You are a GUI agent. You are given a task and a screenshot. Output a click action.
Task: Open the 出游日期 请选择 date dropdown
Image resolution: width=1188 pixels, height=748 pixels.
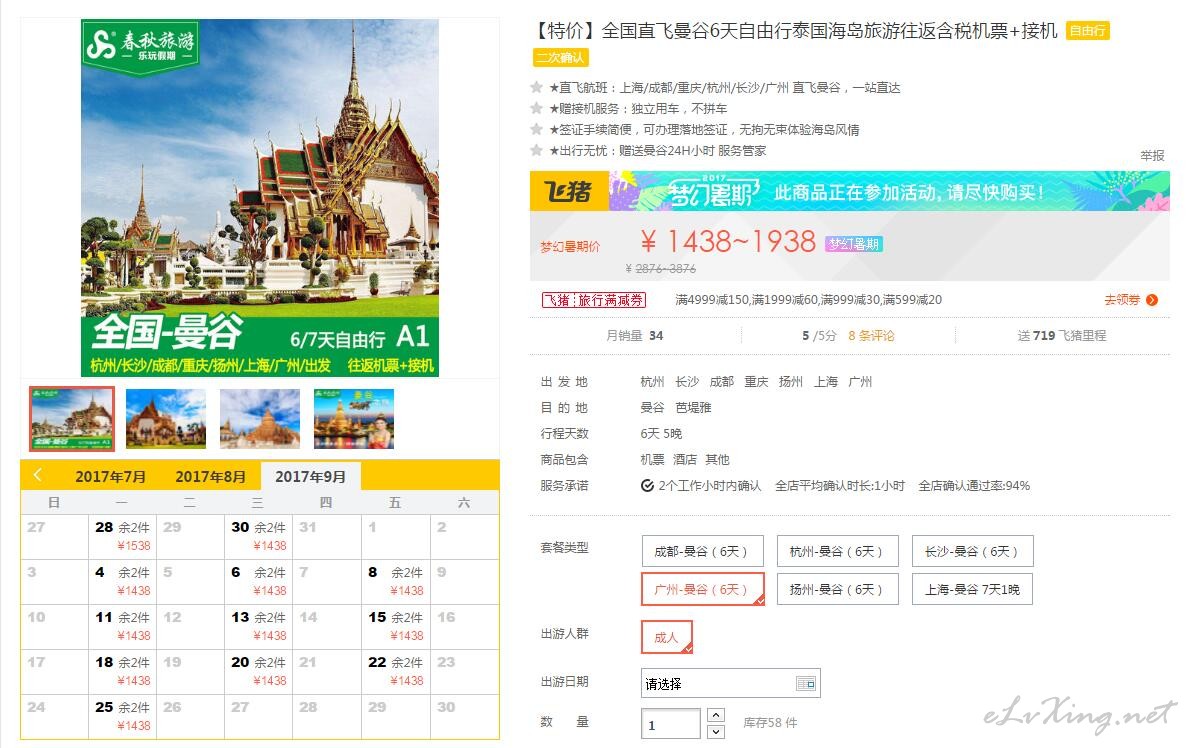coord(730,684)
